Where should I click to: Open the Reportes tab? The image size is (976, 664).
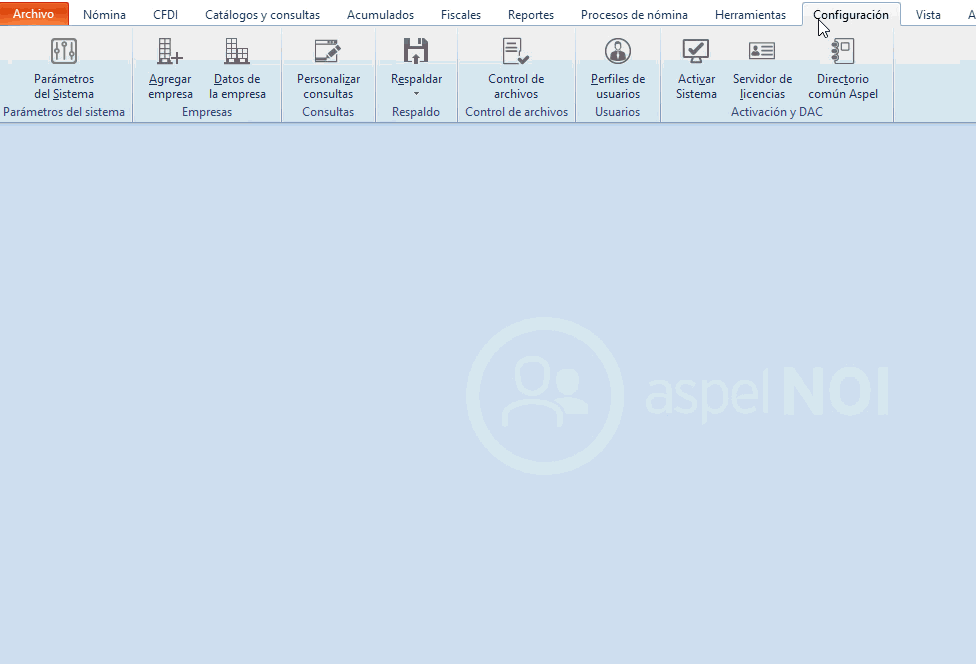531,14
